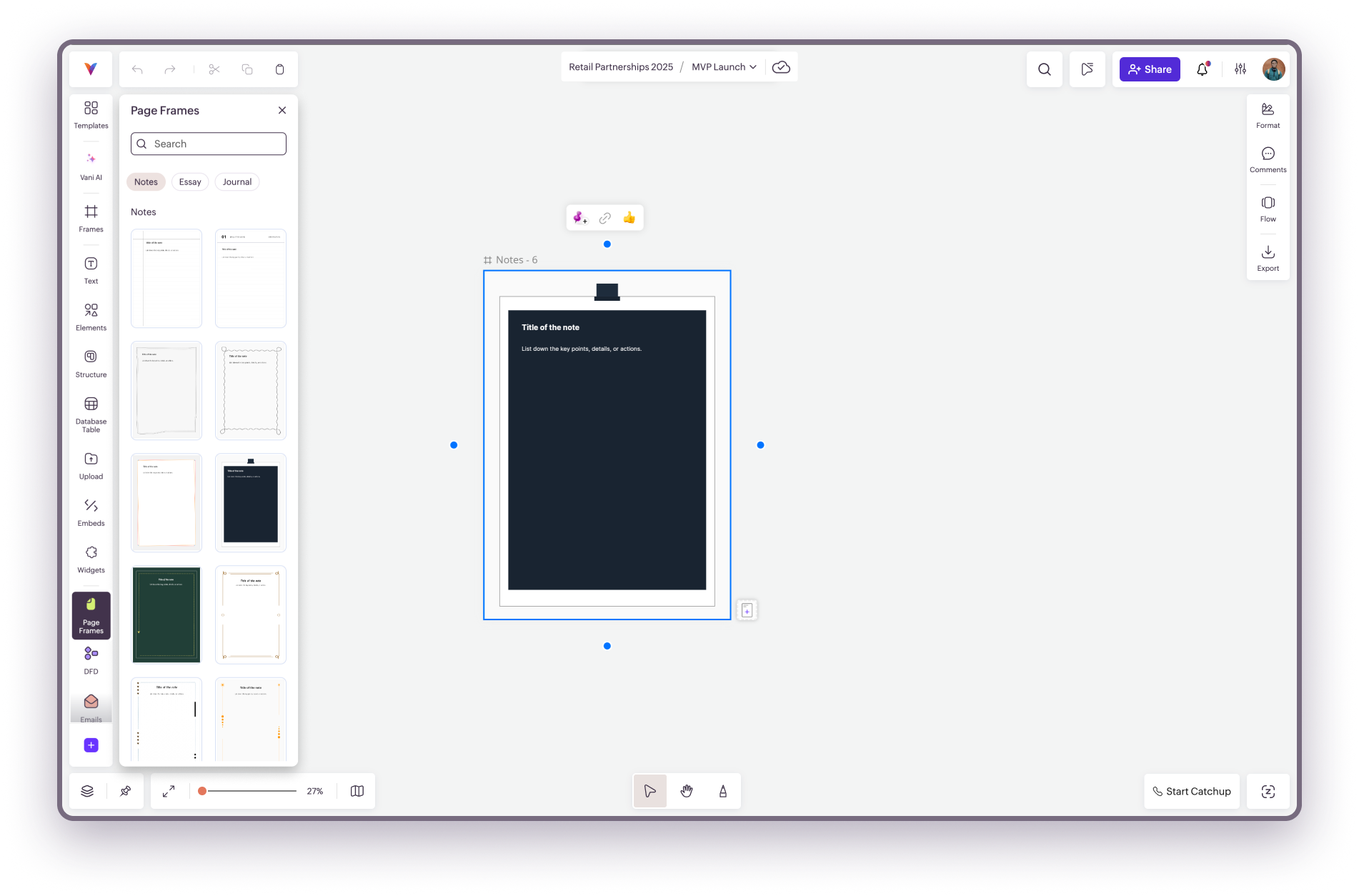This screenshot has width=1359, height=896.
Task: Add a new page beside the frame
Action: pyautogui.click(x=747, y=610)
